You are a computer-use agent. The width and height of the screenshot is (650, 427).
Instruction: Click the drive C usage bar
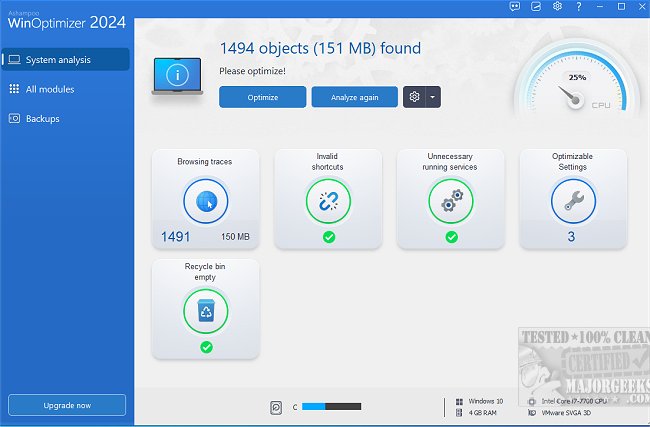point(331,407)
